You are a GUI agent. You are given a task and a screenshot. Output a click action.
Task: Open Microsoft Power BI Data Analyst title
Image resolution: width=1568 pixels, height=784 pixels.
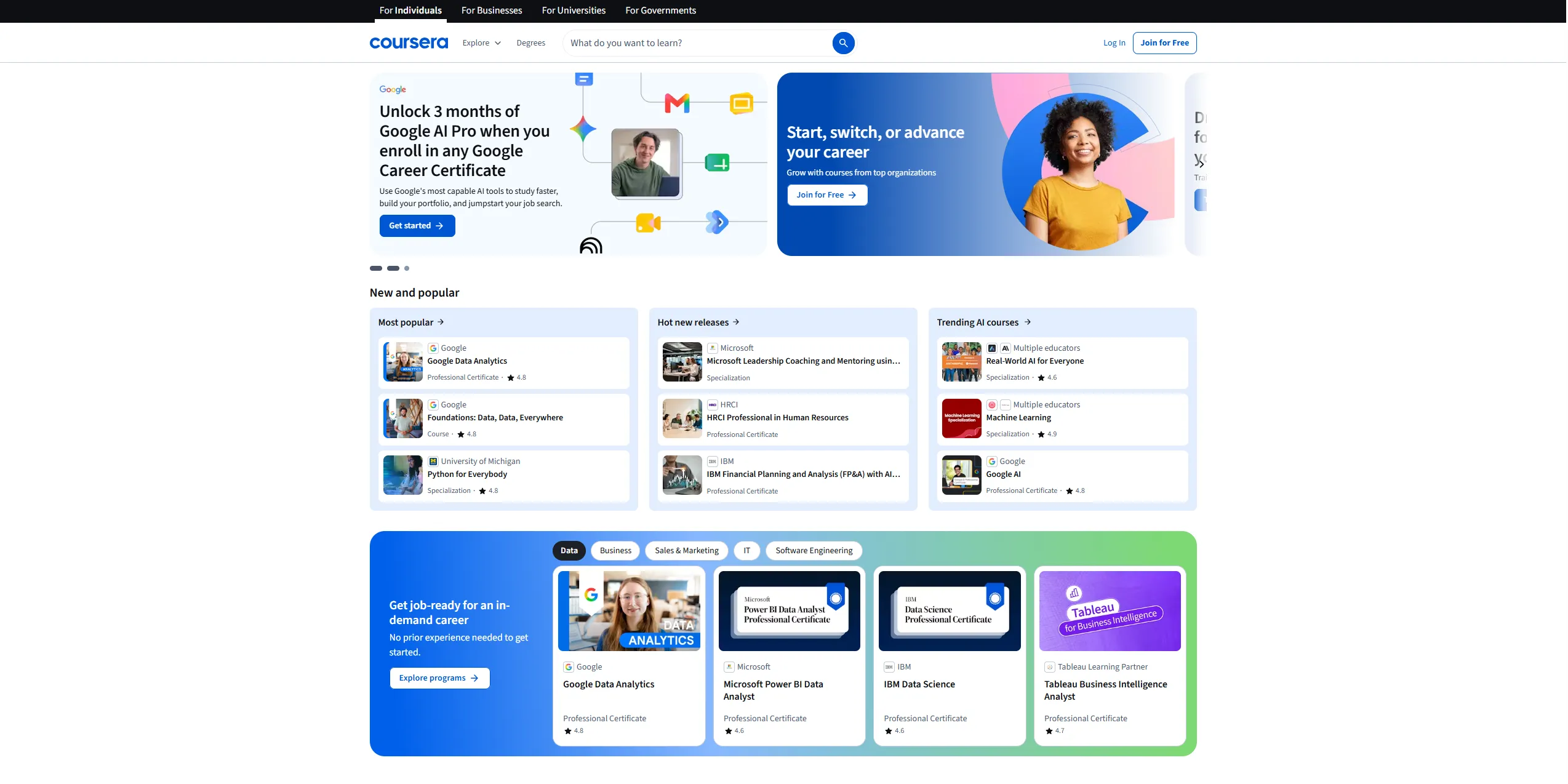(x=773, y=690)
